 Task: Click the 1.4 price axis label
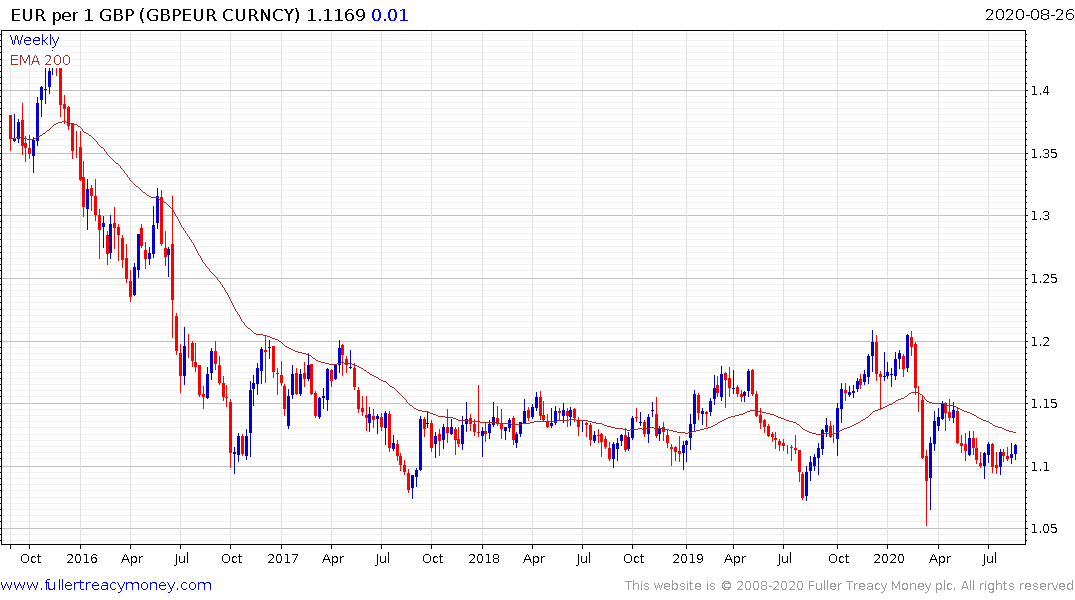click(x=1040, y=91)
